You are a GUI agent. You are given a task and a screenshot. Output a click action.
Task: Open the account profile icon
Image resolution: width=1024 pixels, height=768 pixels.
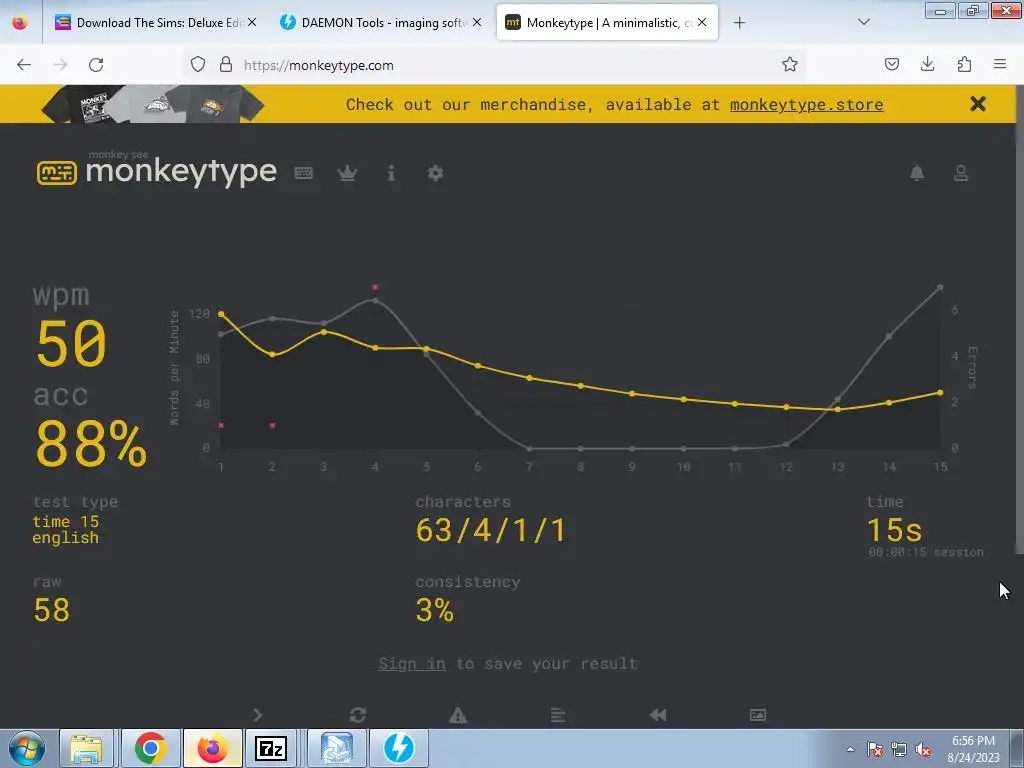tap(961, 173)
